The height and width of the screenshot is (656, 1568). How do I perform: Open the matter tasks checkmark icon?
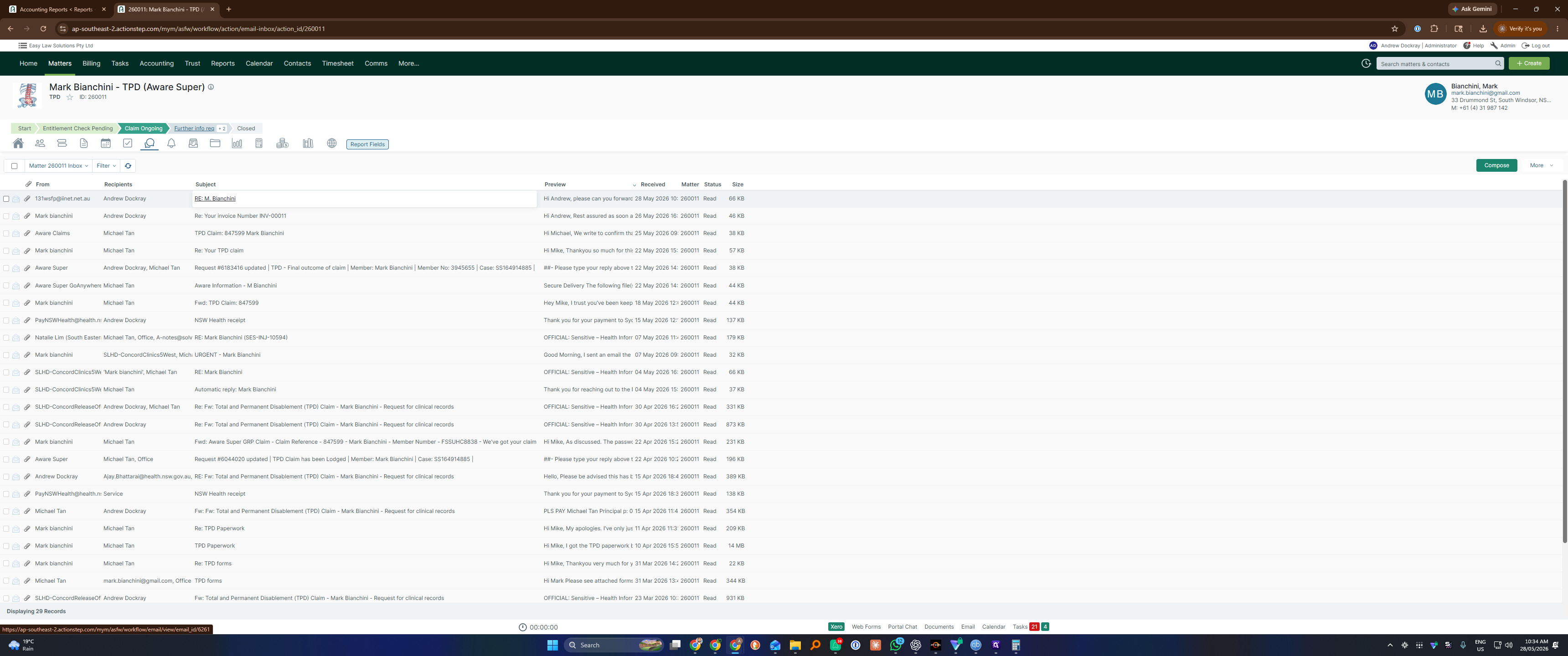coord(128,143)
